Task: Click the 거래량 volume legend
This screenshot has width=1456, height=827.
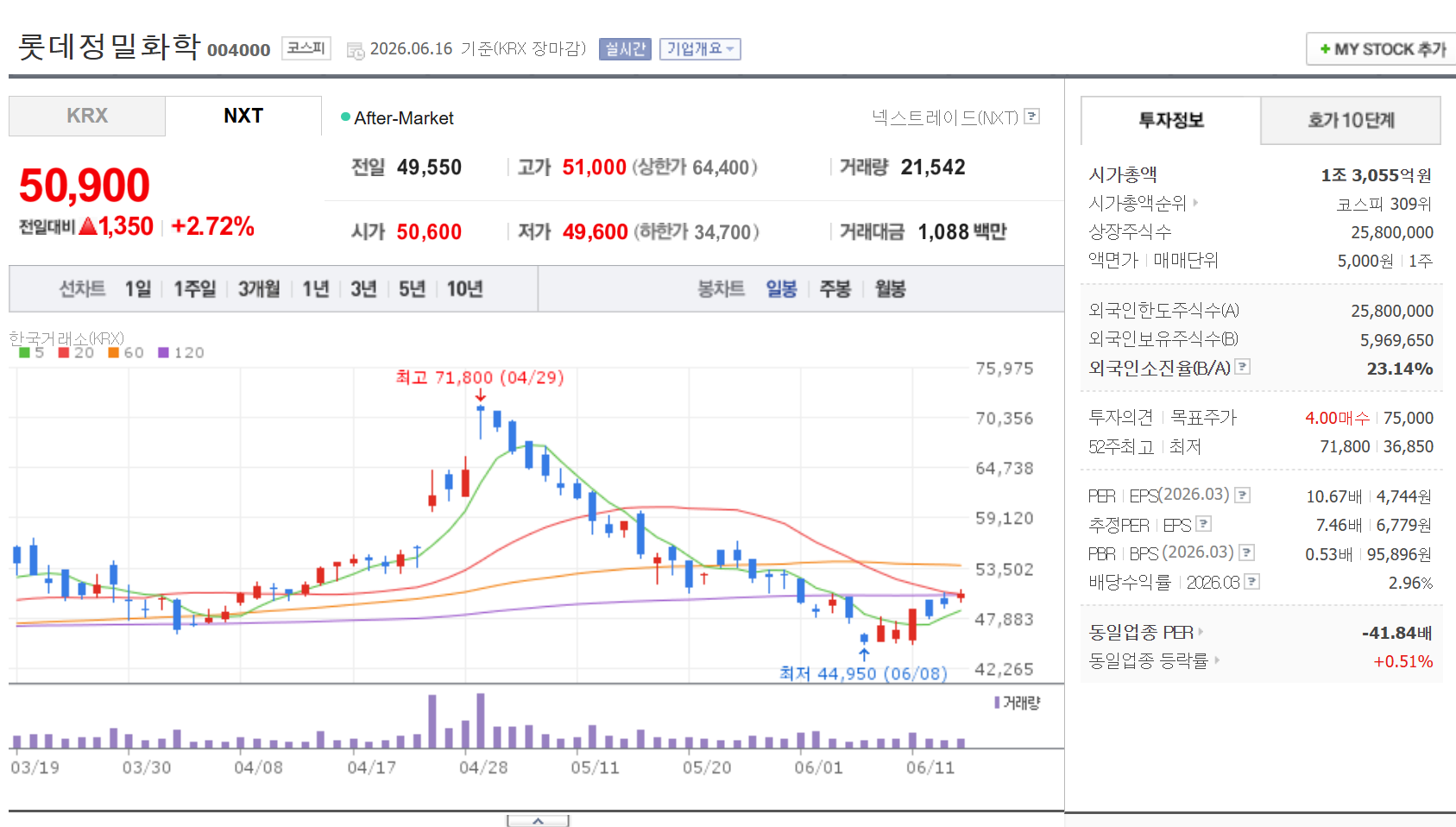Action: 1018,703
